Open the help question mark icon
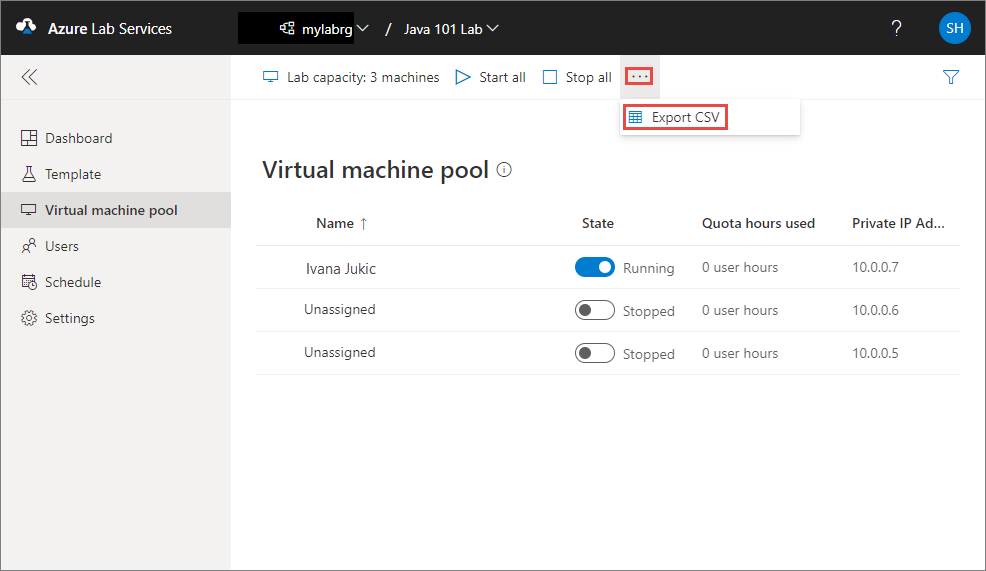This screenshot has width=986, height=571. click(x=896, y=28)
